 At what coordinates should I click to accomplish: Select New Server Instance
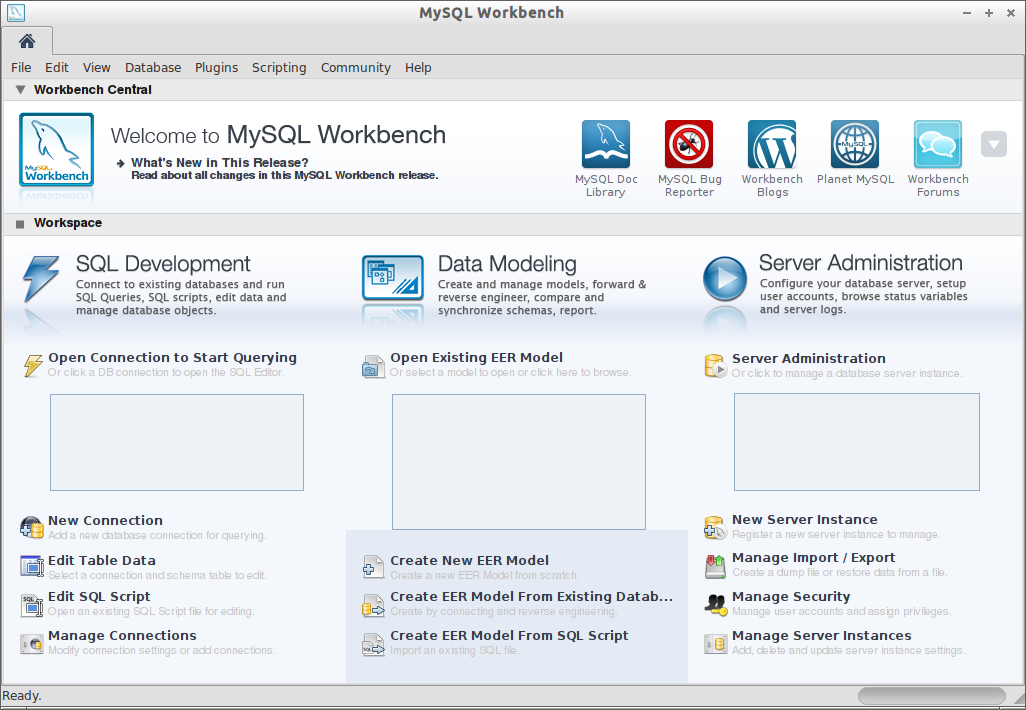[805, 520]
